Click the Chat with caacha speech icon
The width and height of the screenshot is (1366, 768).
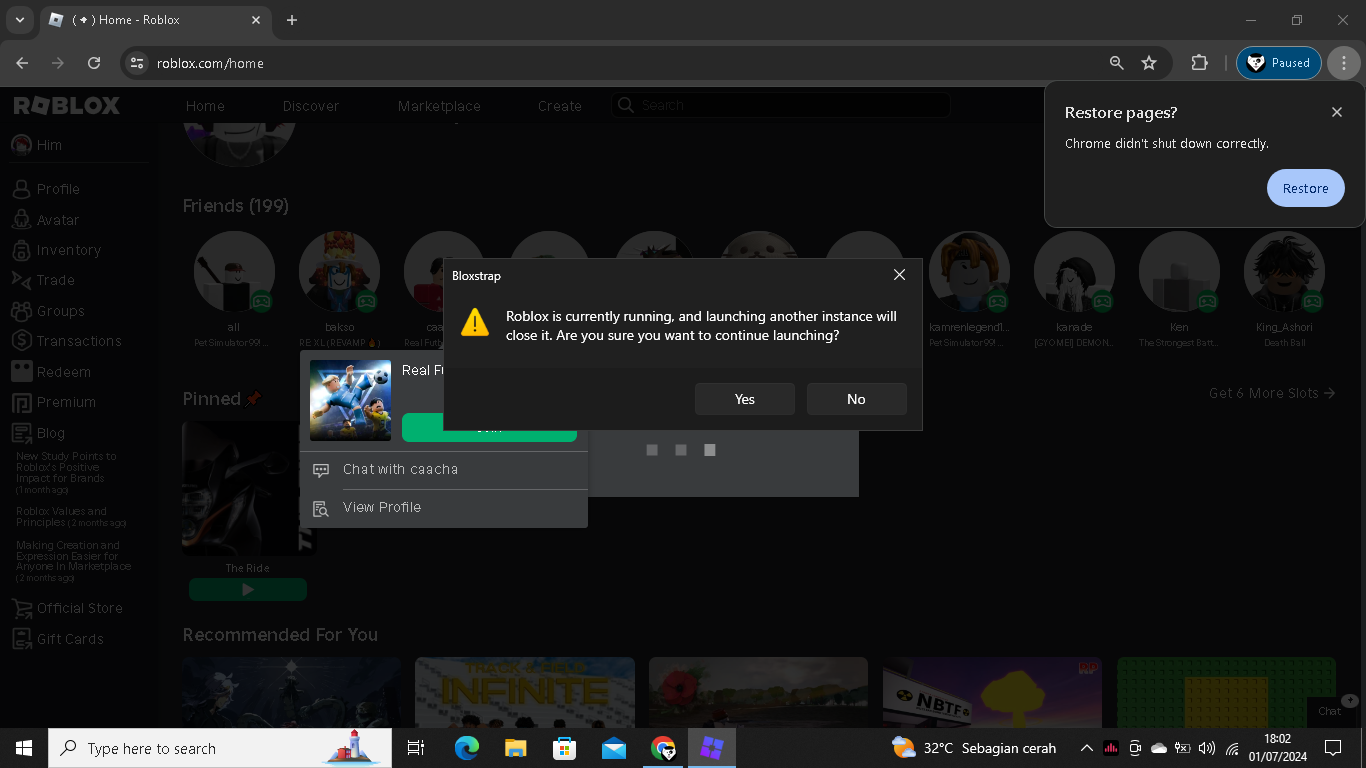(321, 470)
